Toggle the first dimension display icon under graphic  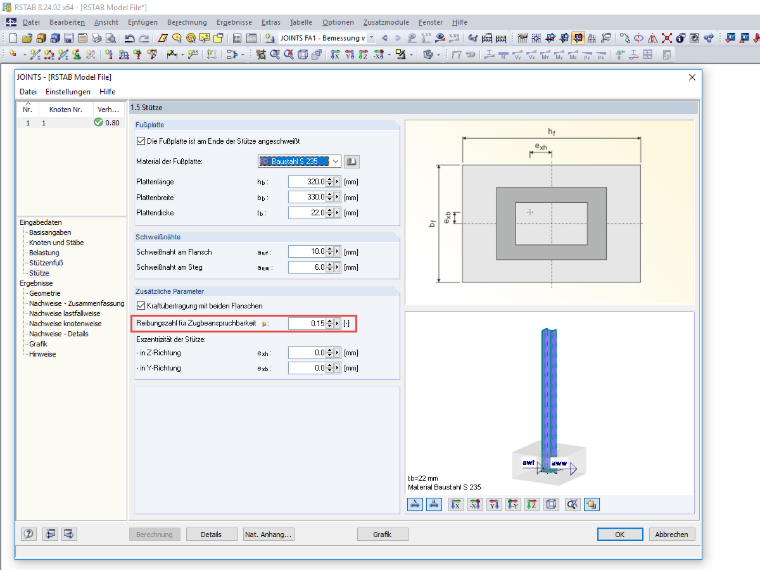(415, 505)
